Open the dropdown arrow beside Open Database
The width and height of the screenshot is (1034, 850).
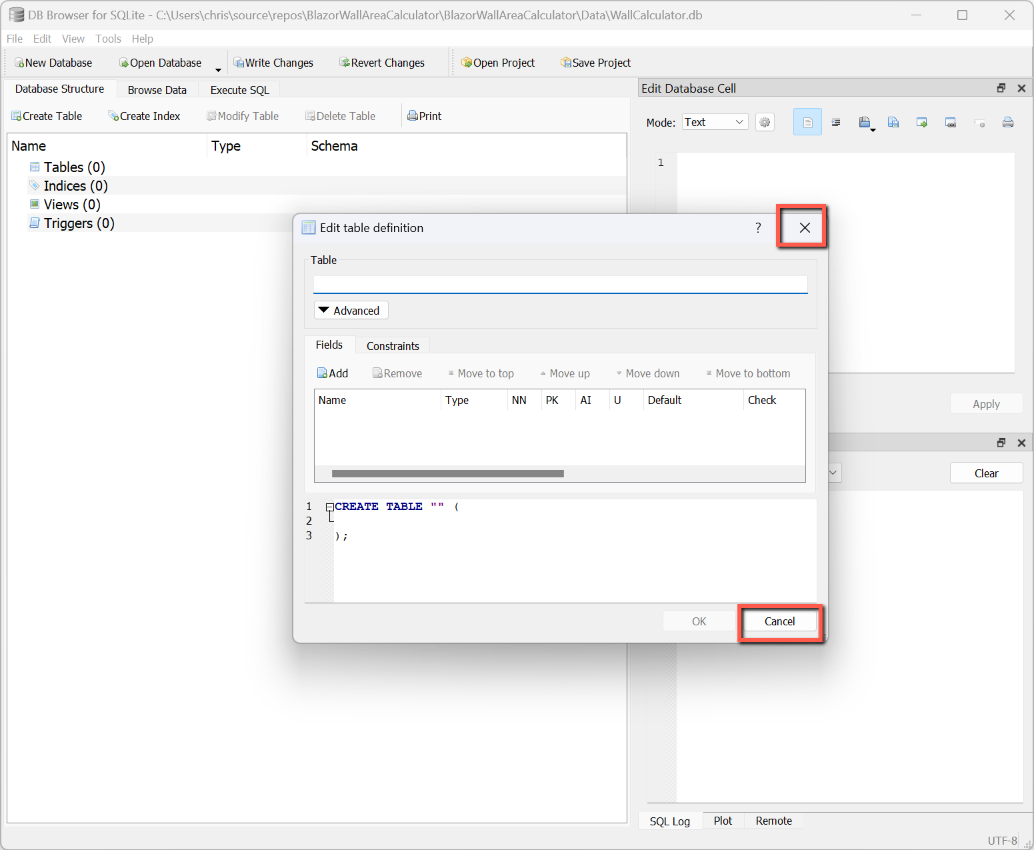pyautogui.click(x=218, y=67)
